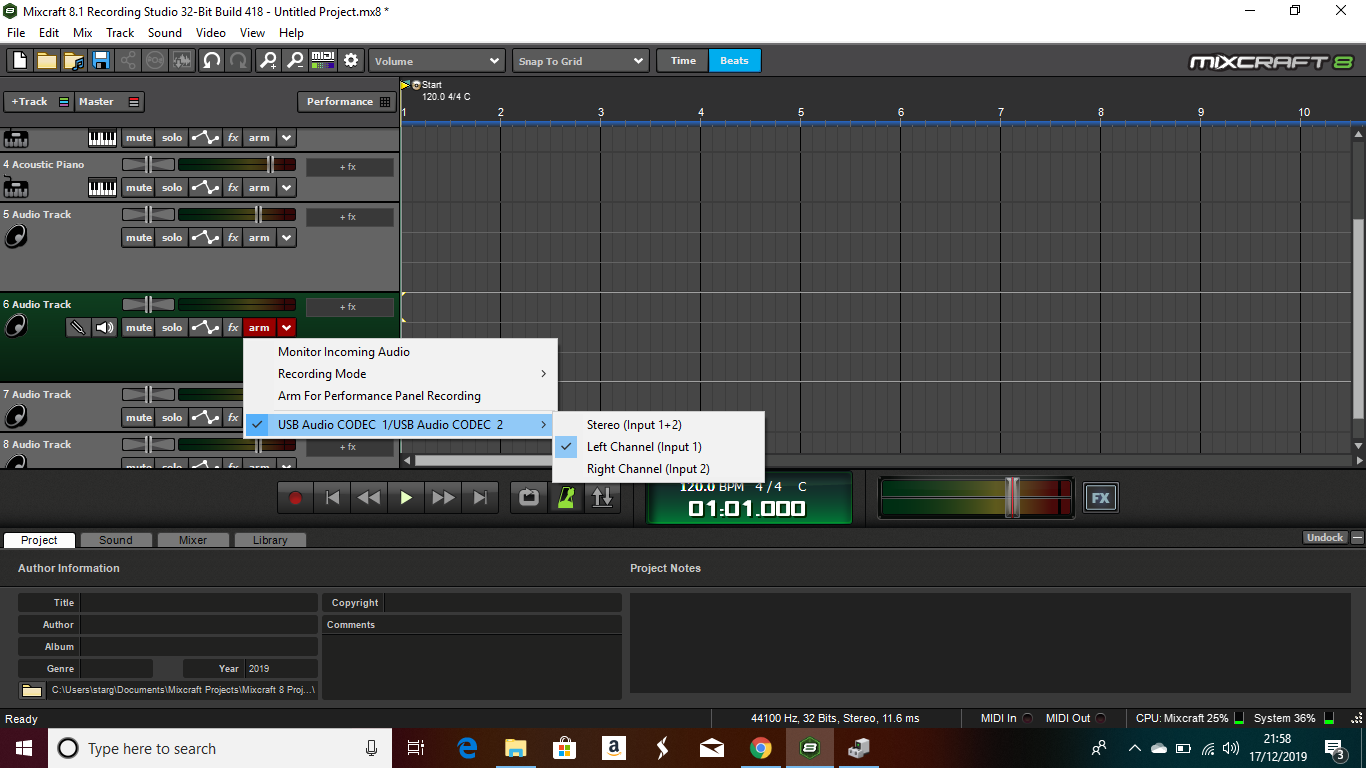
Task: Click the +Track button
Action: pos(39,102)
